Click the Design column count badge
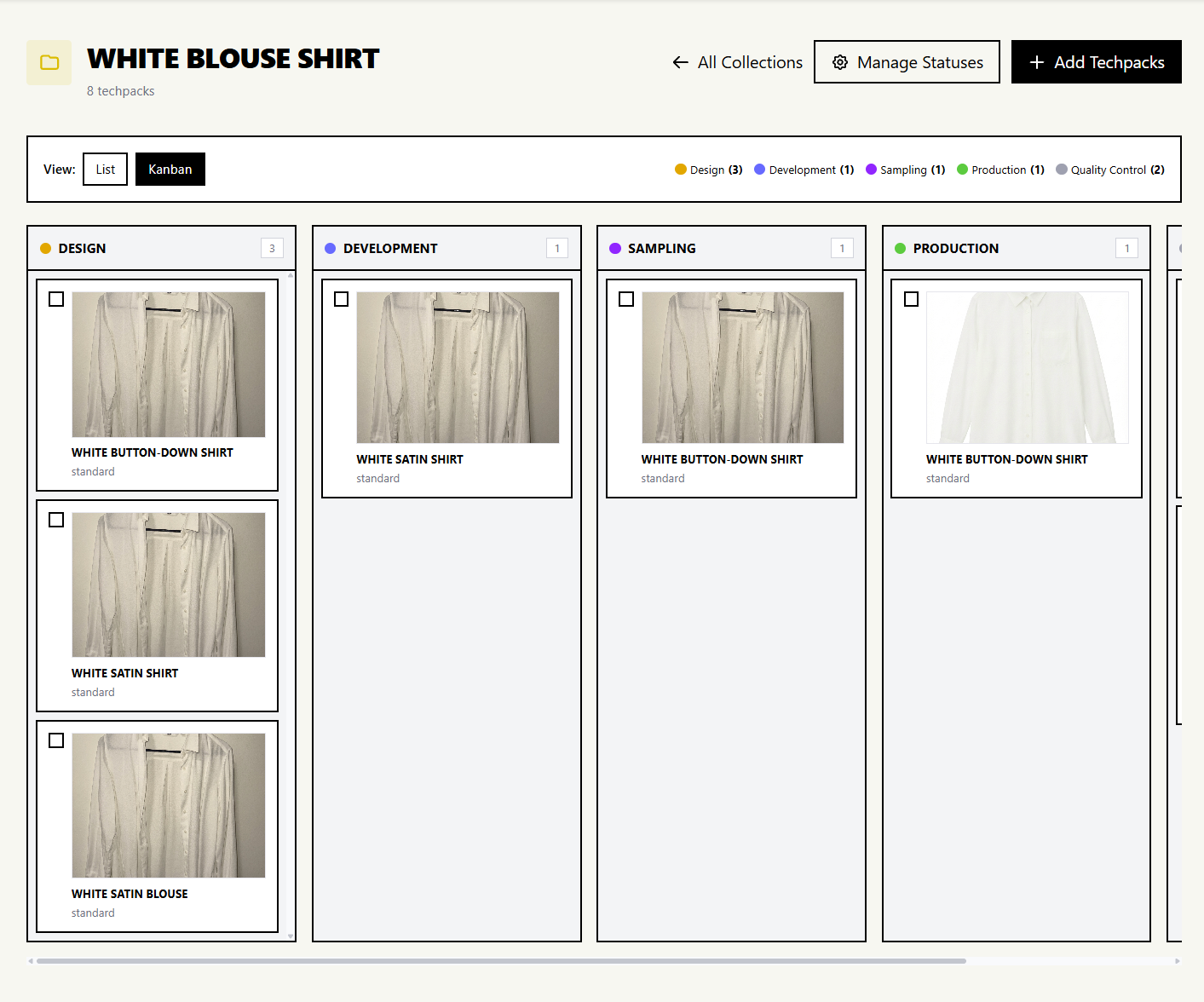Image resolution: width=1204 pixels, height=1002 pixels. (x=272, y=249)
